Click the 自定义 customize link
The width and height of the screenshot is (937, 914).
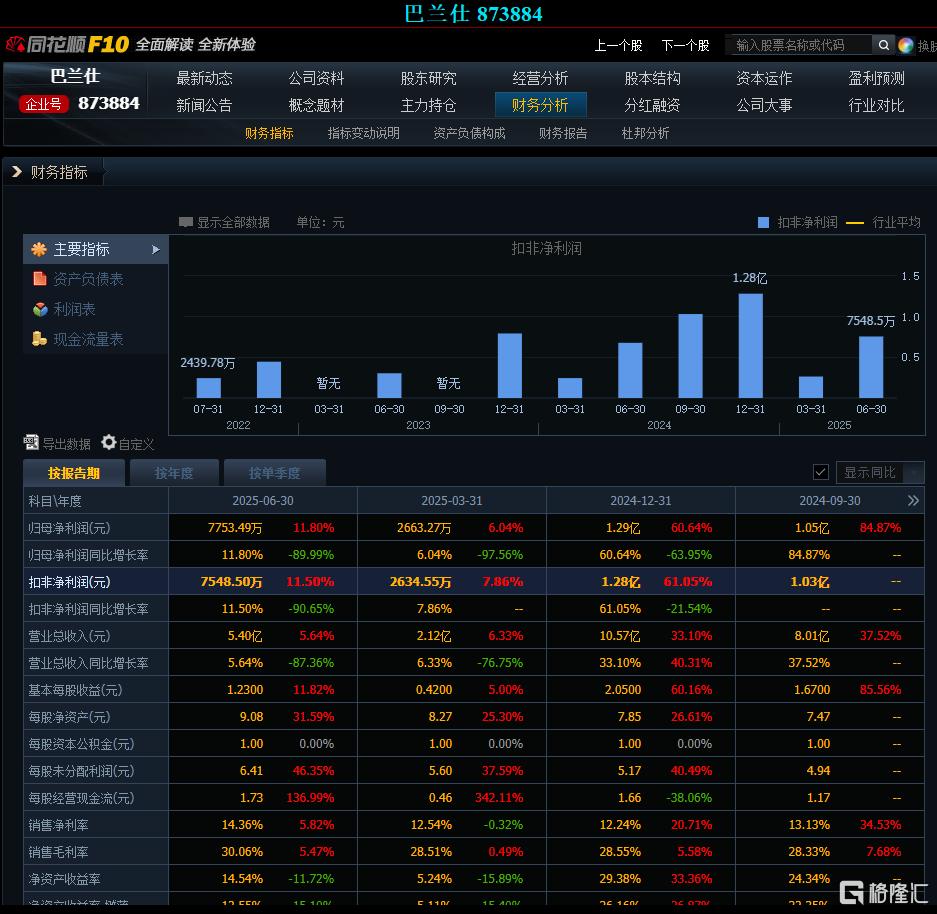[x=137, y=444]
